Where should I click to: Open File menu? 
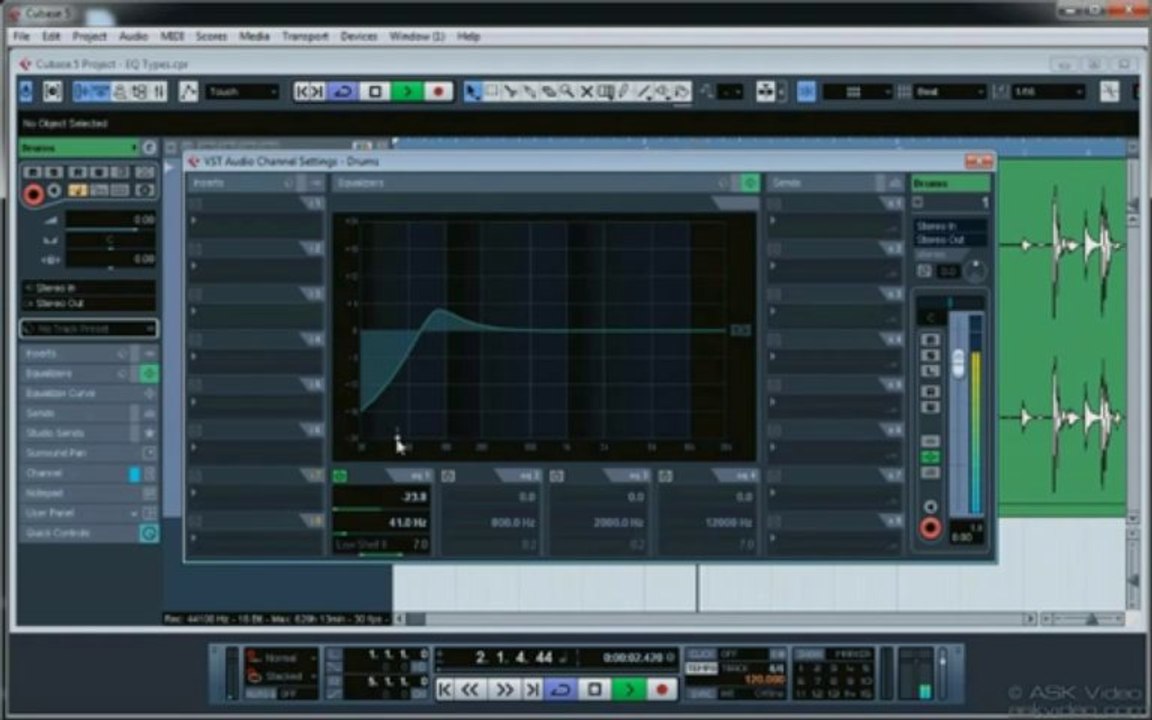(x=21, y=36)
